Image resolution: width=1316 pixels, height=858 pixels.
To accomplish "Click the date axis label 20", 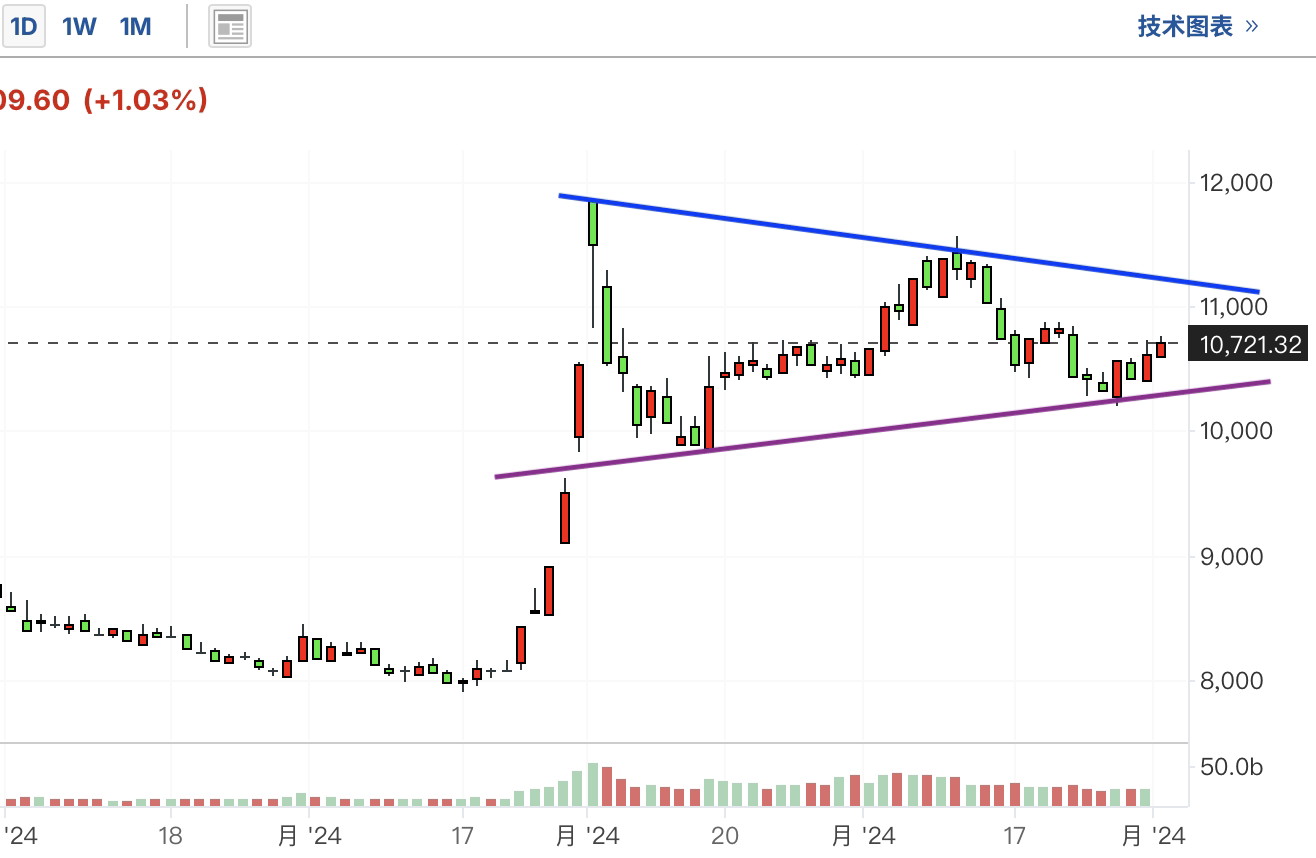I will 725,834.
